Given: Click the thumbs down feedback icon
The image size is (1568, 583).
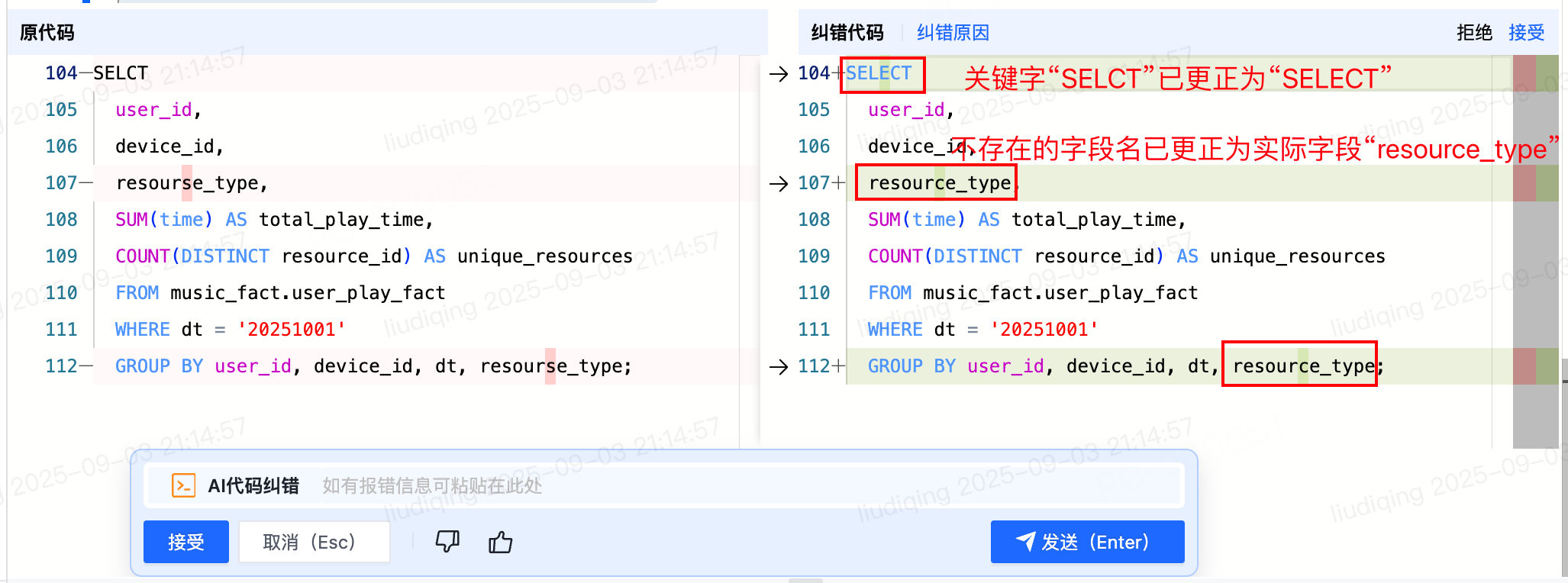Looking at the screenshot, I should pyautogui.click(x=447, y=542).
